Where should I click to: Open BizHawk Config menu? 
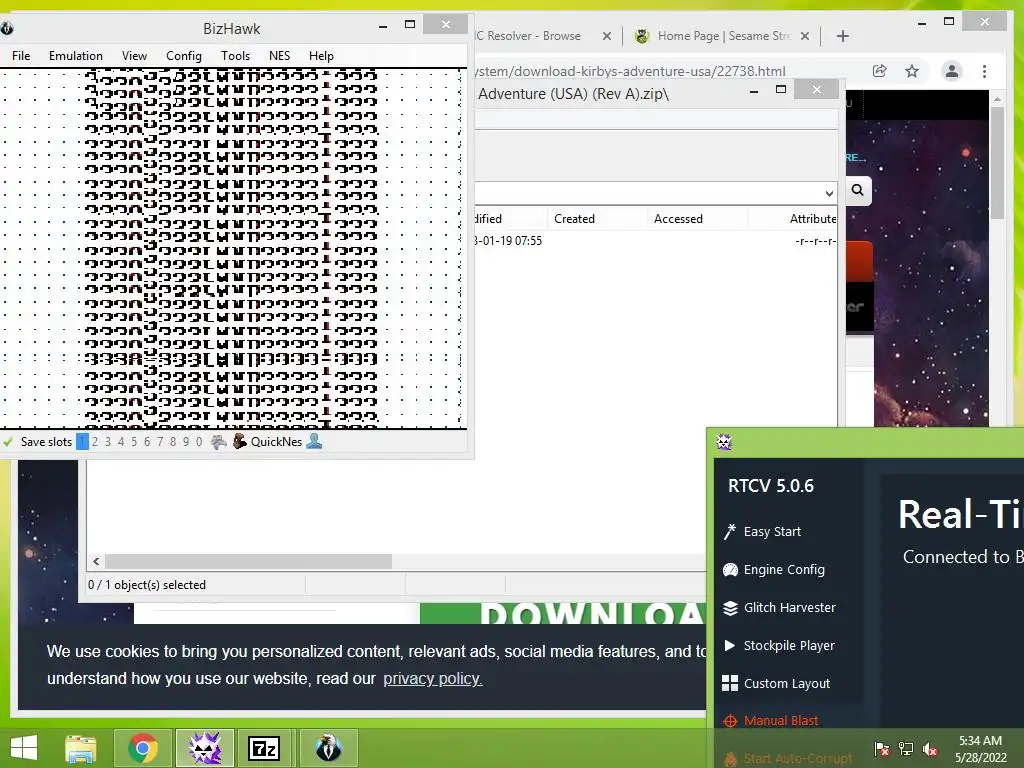point(184,56)
